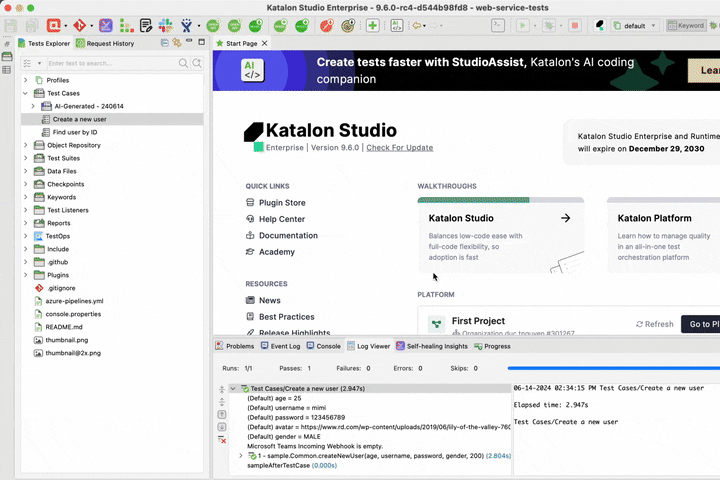Collapse the Test Cases/Create a new user log node
Viewport: 720px width, 480px height.
click(x=233, y=389)
